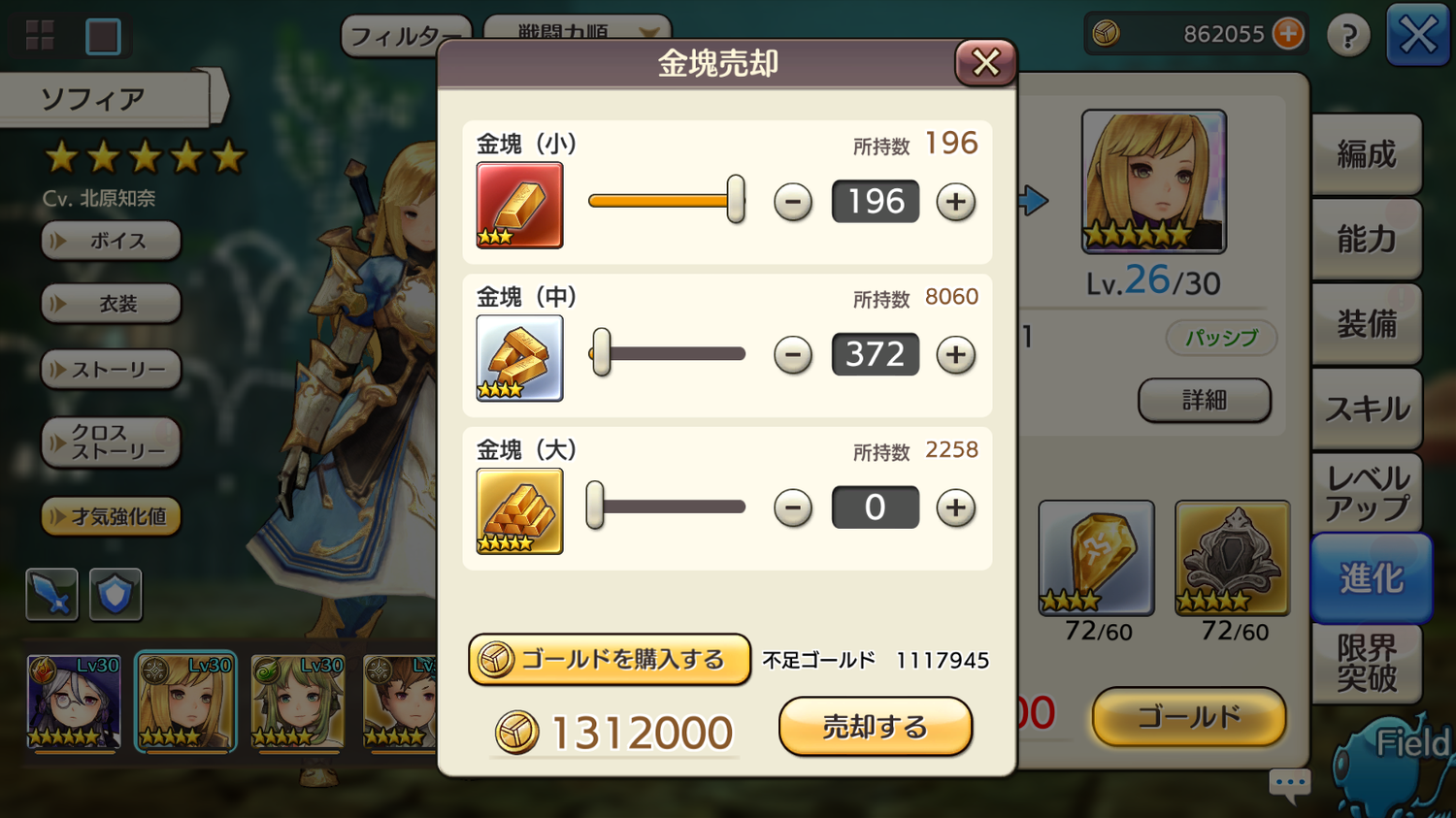Click the orange plus next to 862055 gold
1456x818 pixels.
point(1288,34)
